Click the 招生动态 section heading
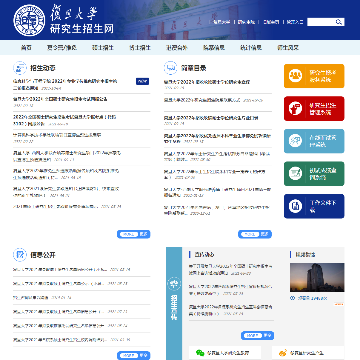The image size is (360, 360). (x=43, y=68)
